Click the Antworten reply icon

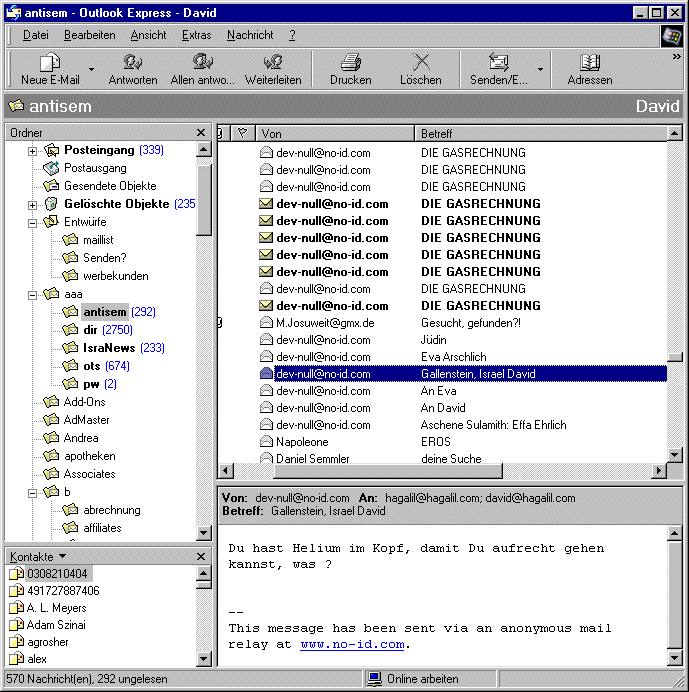click(x=132, y=63)
